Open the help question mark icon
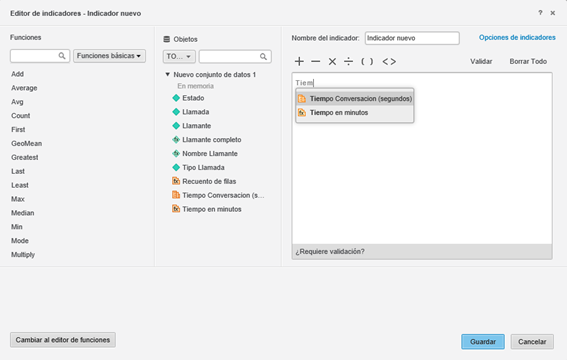This screenshot has width=567, height=360. click(x=540, y=13)
